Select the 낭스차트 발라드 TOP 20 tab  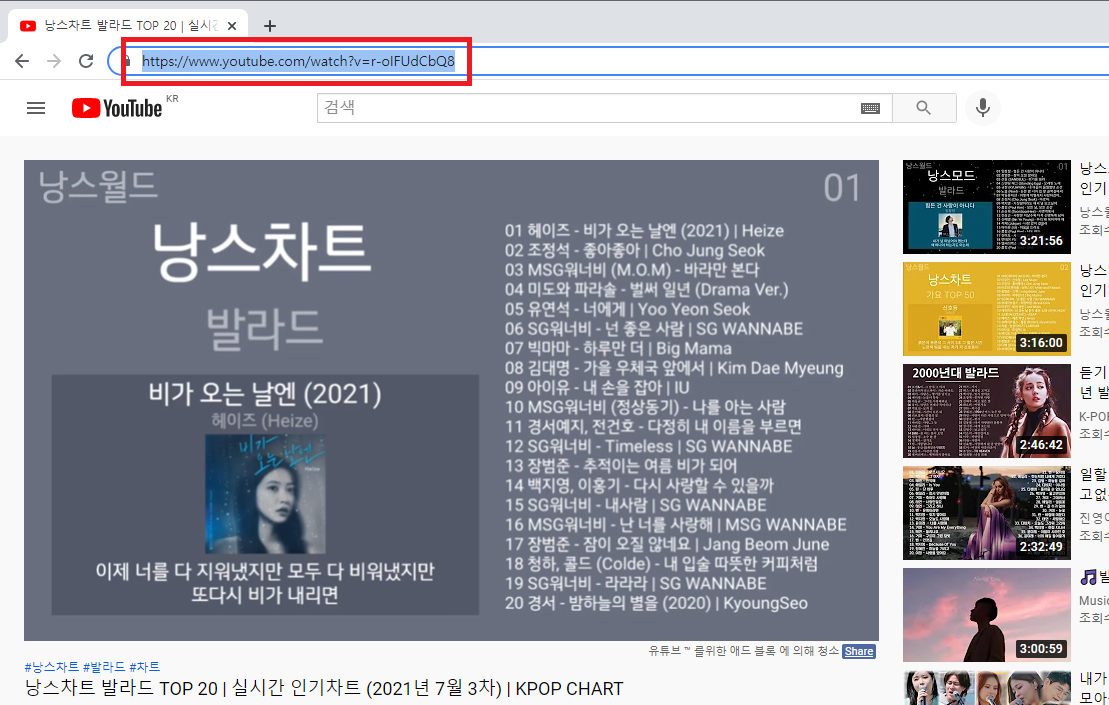click(128, 26)
